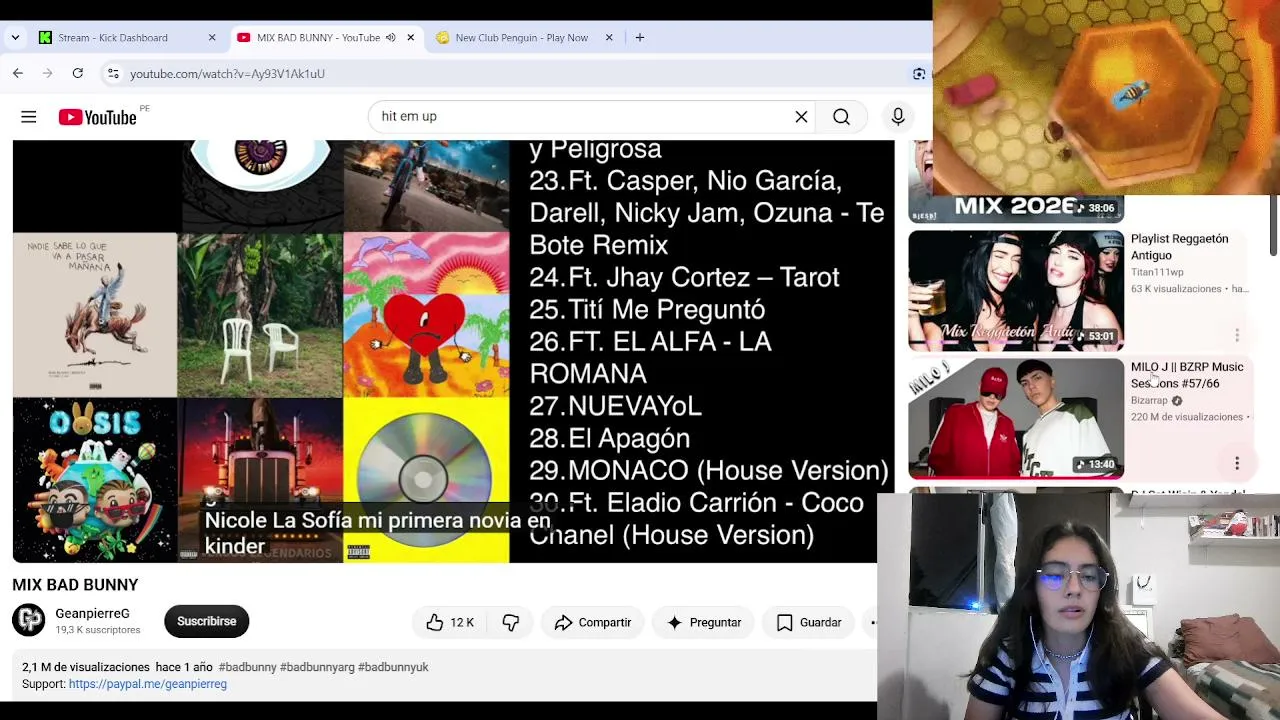Screen dimensions: 1280x720
Task: Click the 19,3 K suscriptores text
Action: click(98, 630)
